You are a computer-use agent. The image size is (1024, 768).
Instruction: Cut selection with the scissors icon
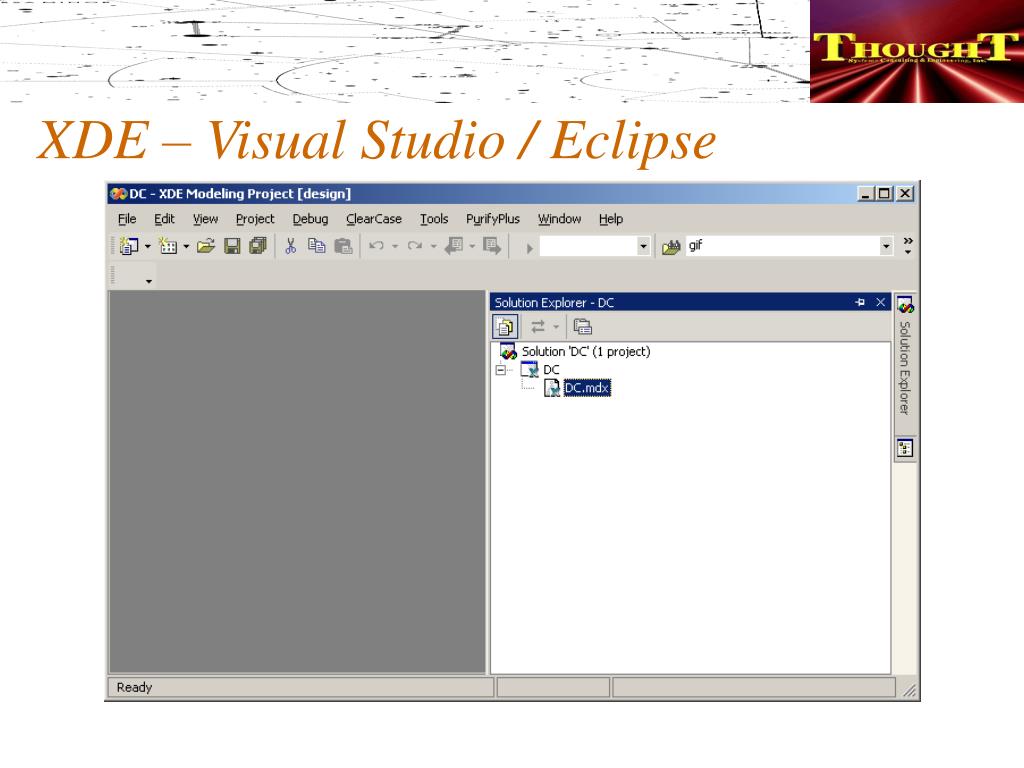pyautogui.click(x=291, y=246)
